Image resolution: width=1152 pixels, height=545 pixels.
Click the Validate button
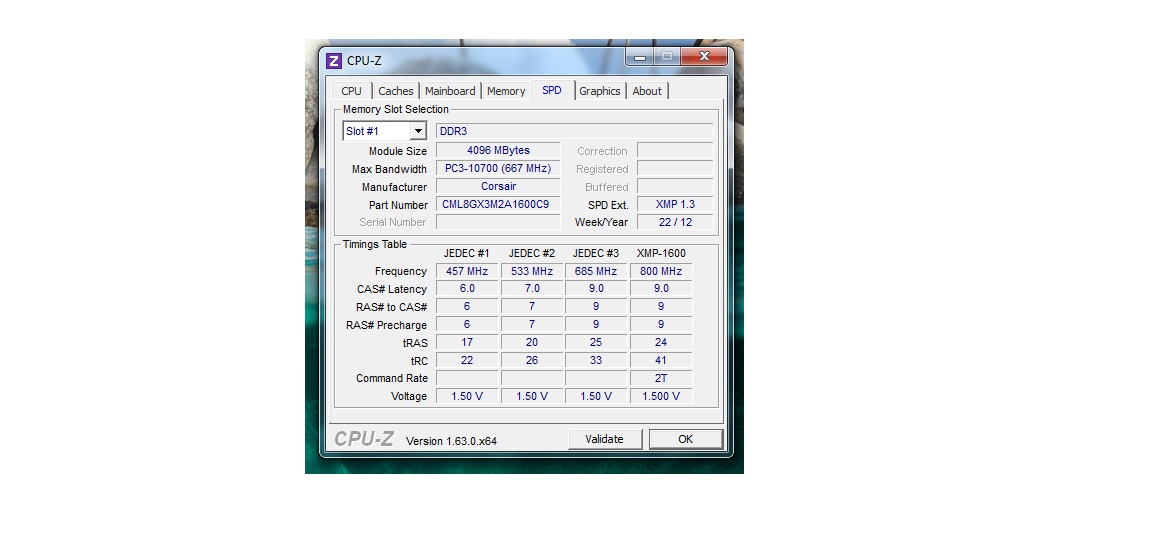[x=604, y=439]
